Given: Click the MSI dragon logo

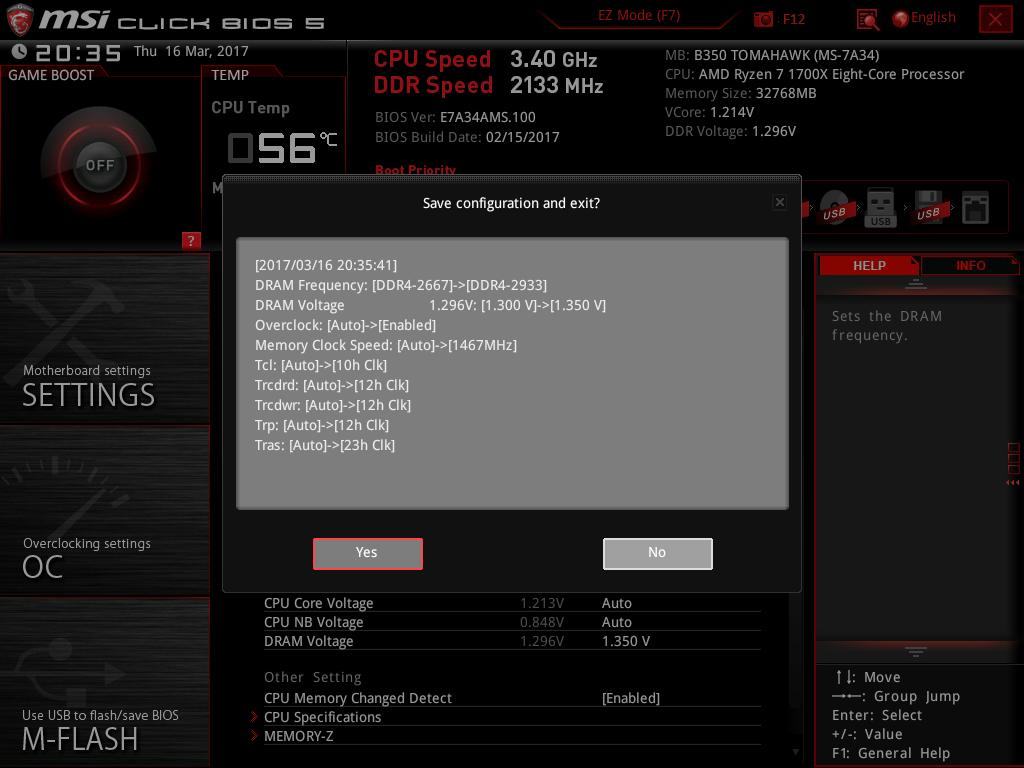Looking at the screenshot, I should pyautogui.click(x=20, y=19).
